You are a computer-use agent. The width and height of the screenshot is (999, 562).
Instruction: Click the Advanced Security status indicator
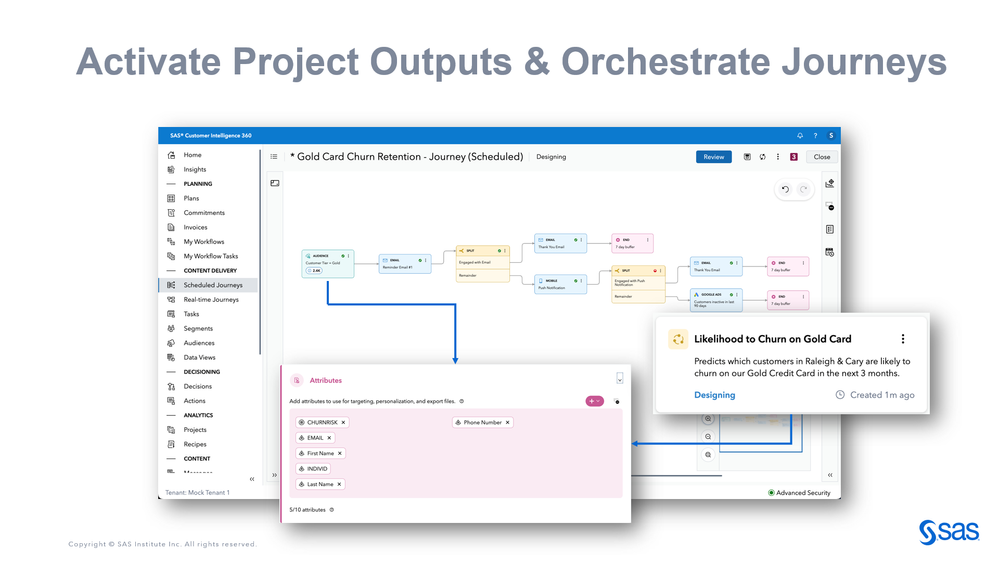tap(799, 493)
